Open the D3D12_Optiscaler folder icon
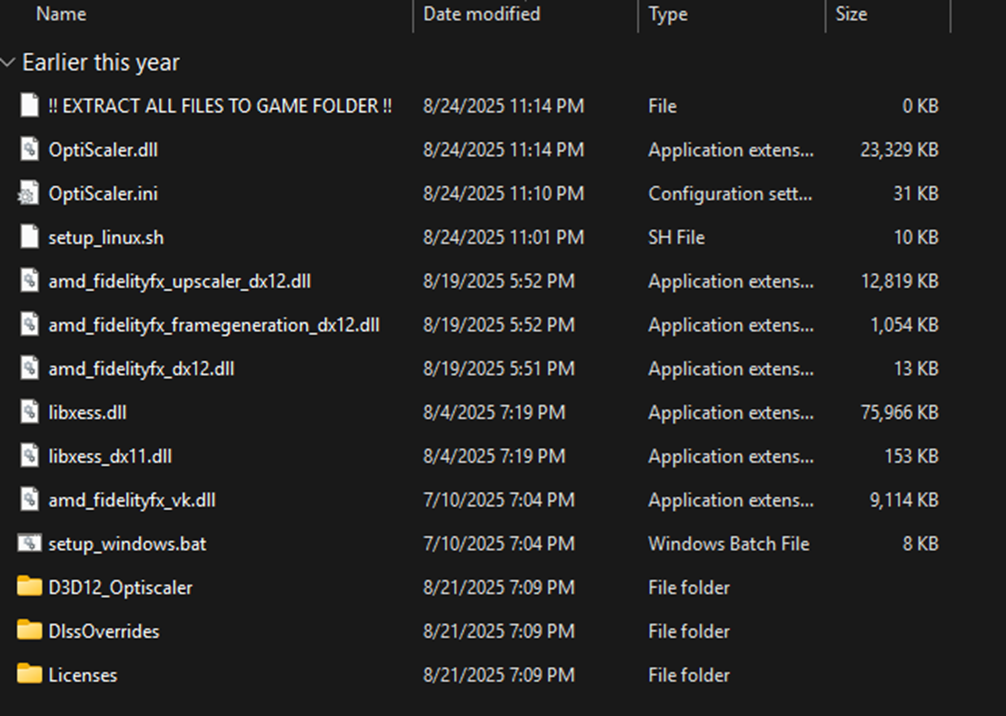This screenshot has width=1006, height=716. tap(30, 588)
